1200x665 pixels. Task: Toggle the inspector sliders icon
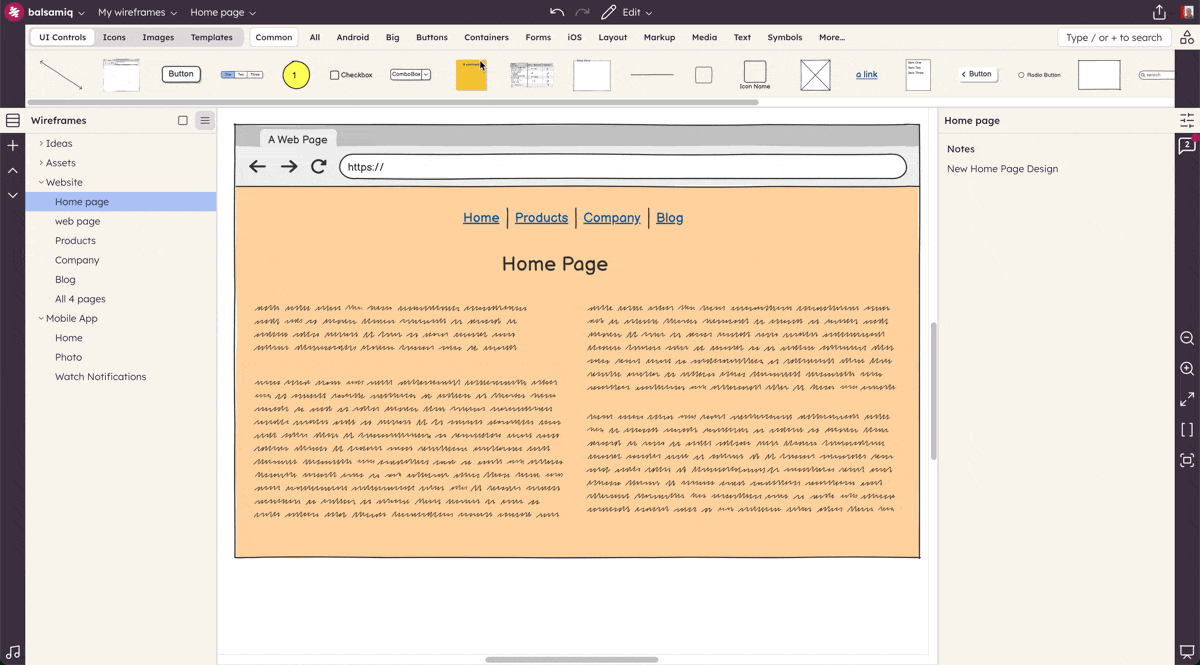point(1187,120)
